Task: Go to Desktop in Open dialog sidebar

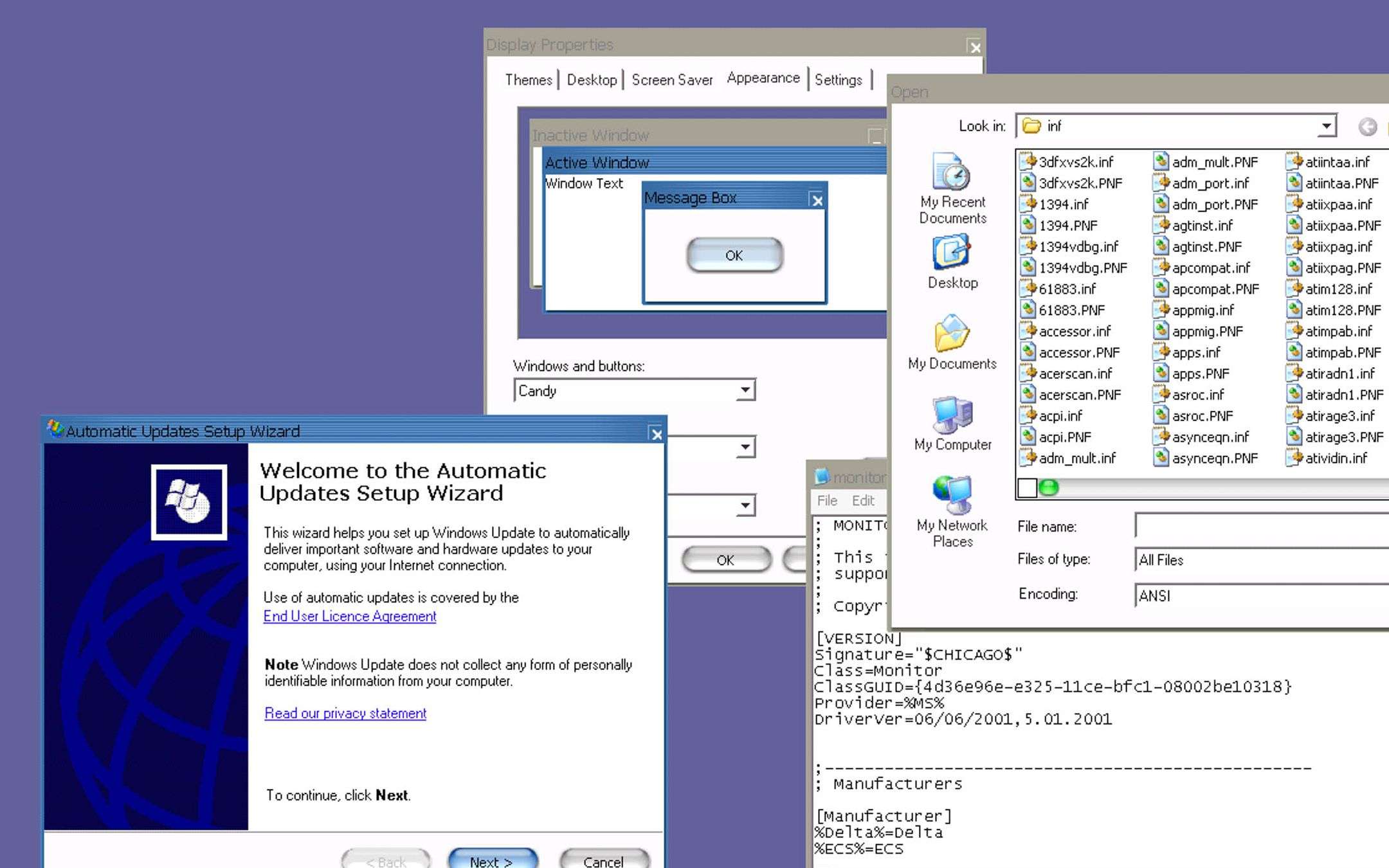Action: (952, 262)
